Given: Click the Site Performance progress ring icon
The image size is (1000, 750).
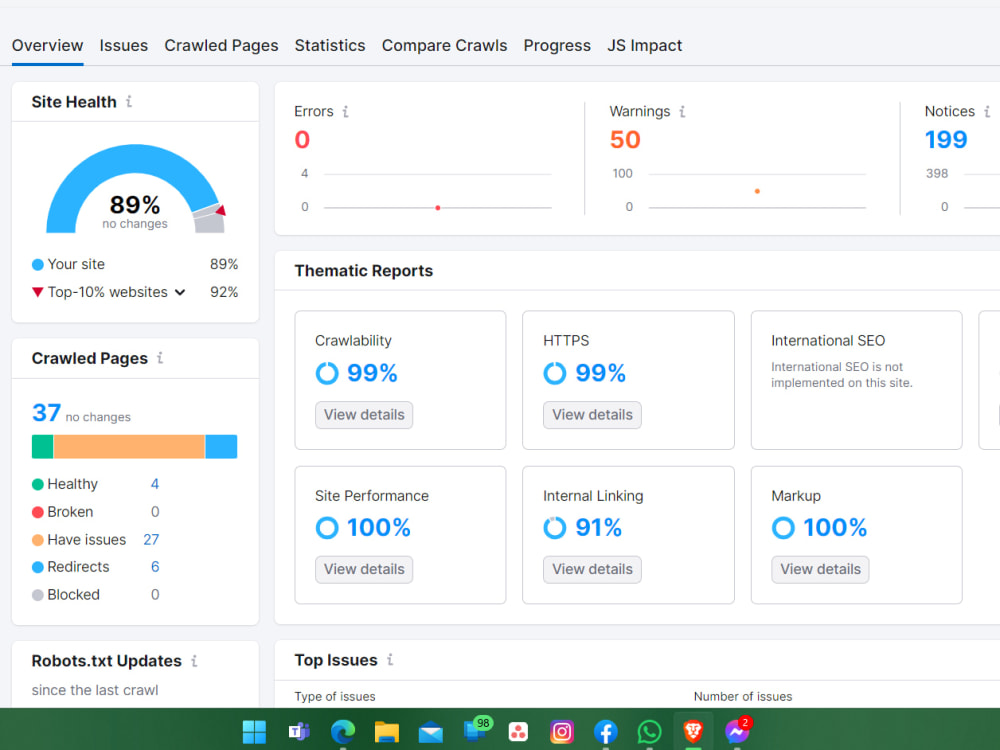Looking at the screenshot, I should (327, 527).
